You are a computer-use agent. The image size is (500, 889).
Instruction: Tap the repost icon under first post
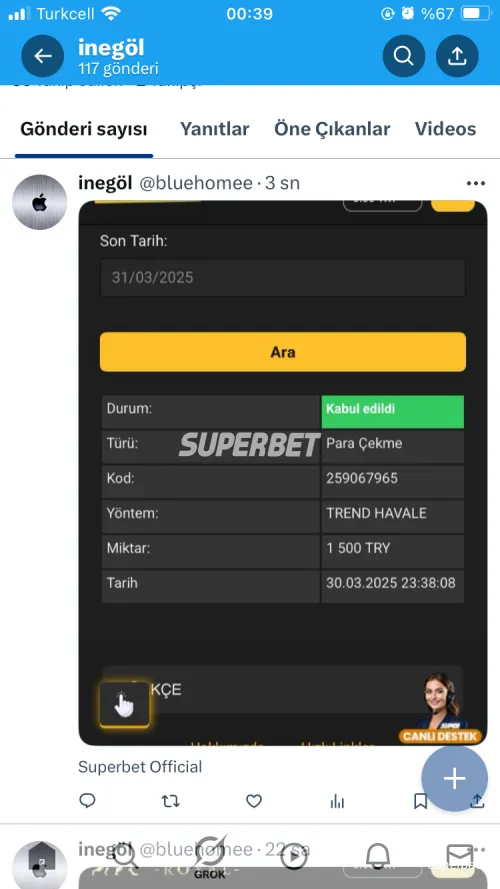tap(170, 801)
